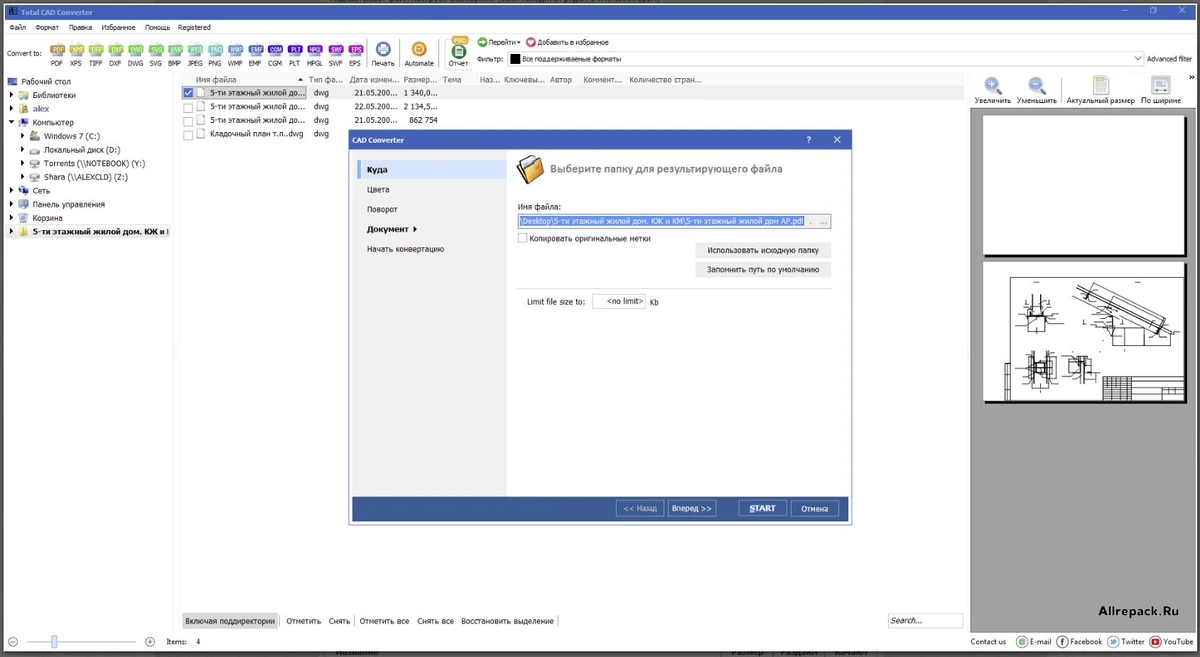Cancel dialog with Отмена
This screenshot has width=1200, height=657.
click(x=814, y=508)
